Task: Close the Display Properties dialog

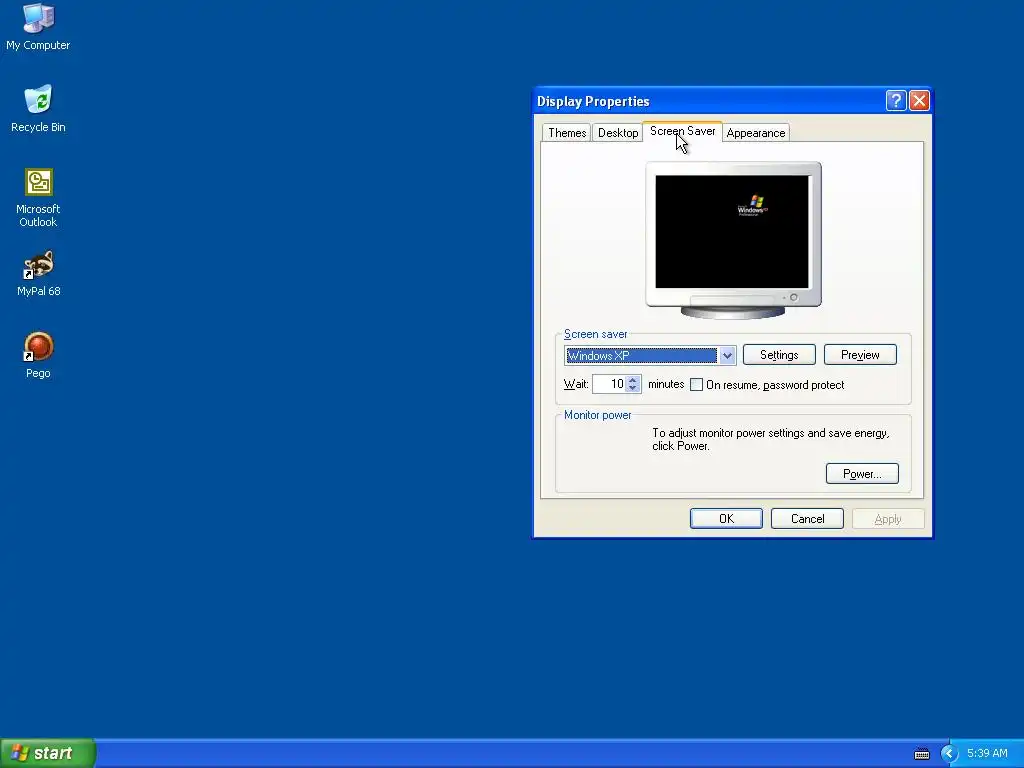Action: pos(919,101)
